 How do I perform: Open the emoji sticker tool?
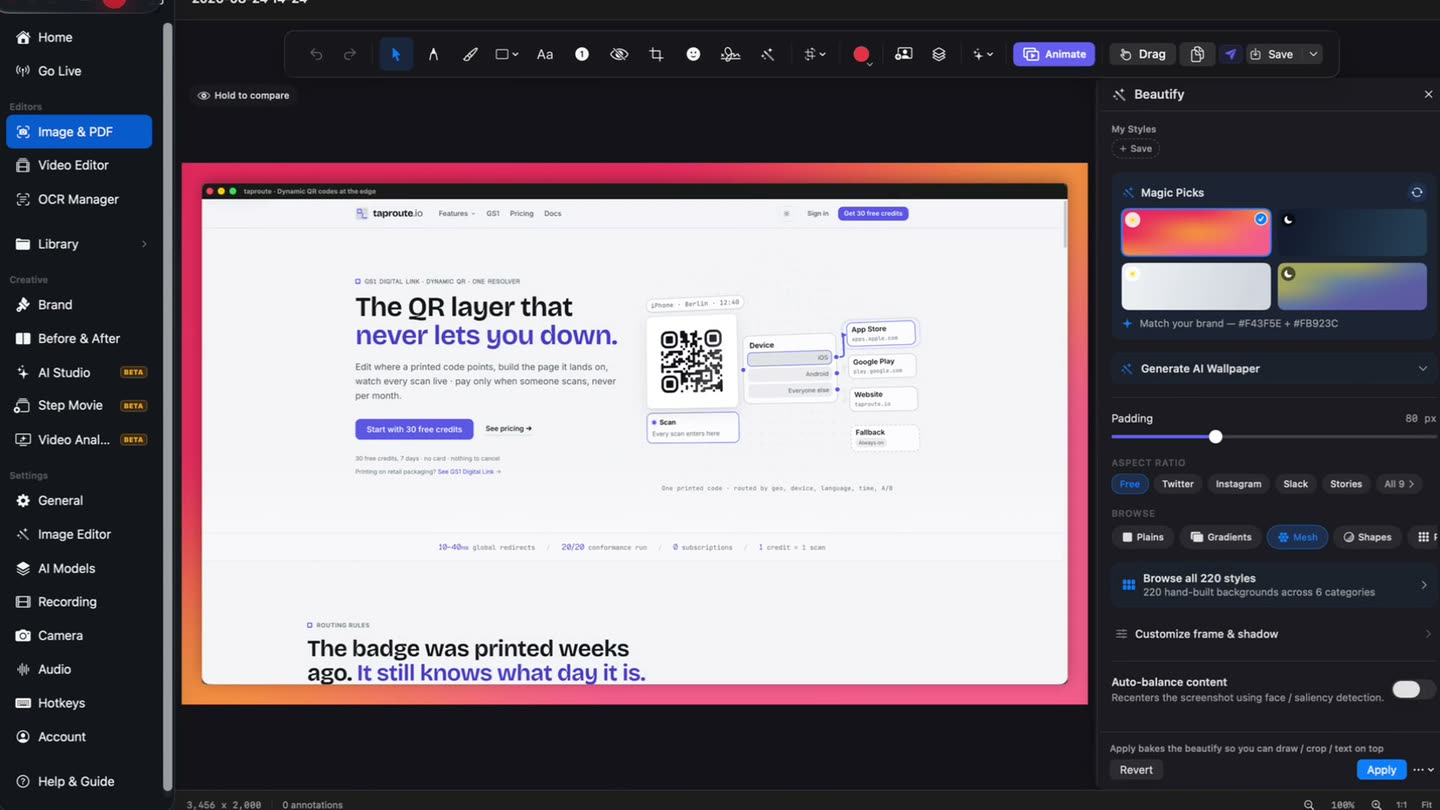[x=693, y=54]
